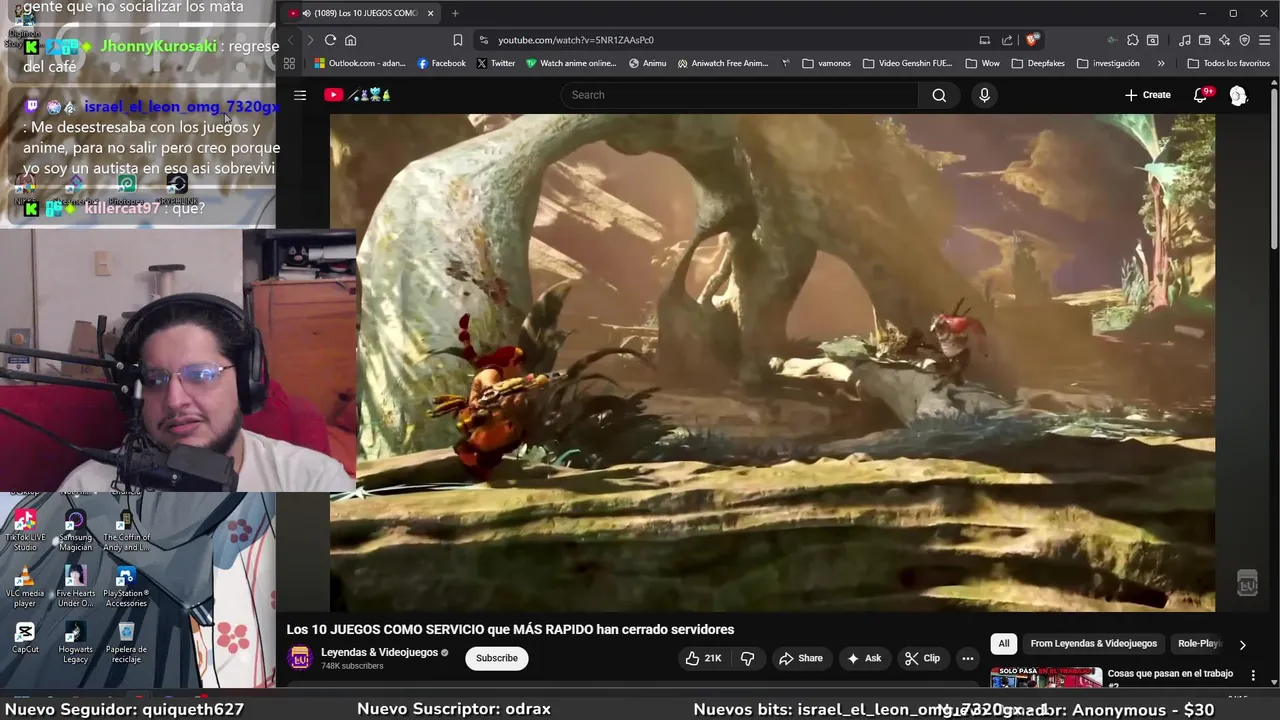Subscribe to Leyendas & Videojuegos
The height and width of the screenshot is (720, 1280).
pos(497,658)
